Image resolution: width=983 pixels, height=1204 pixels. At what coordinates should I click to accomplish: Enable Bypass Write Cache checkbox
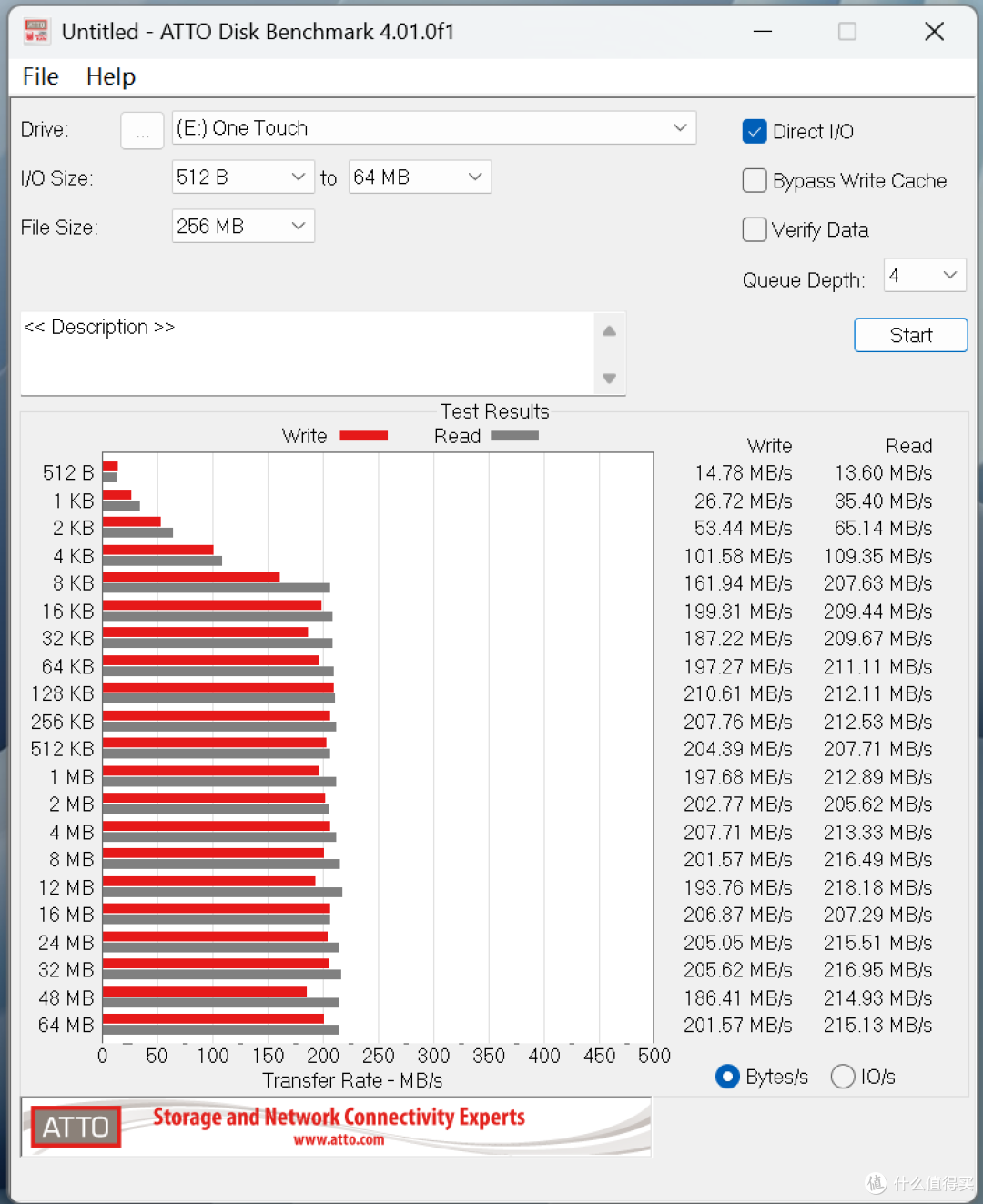[755, 181]
